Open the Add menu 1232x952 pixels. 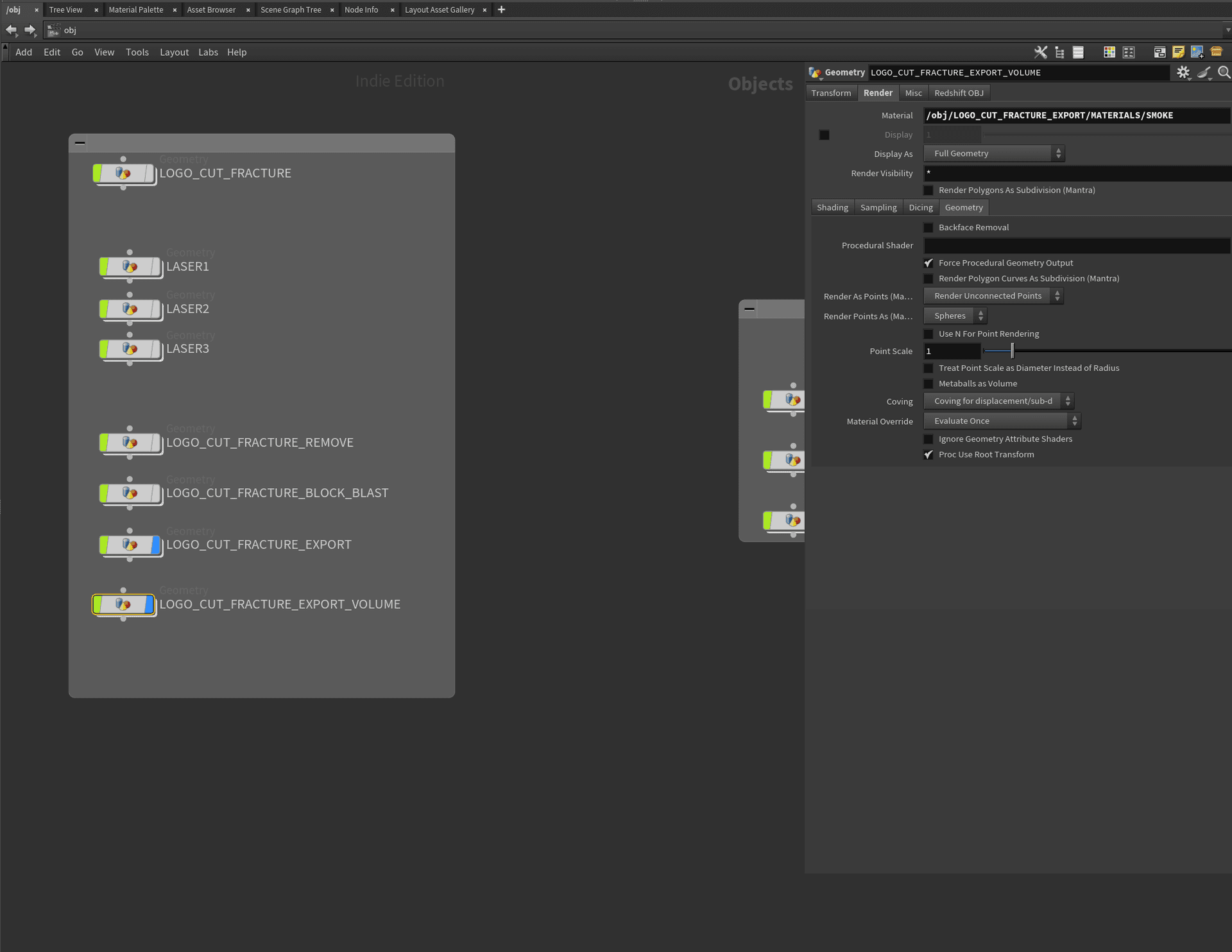click(24, 53)
